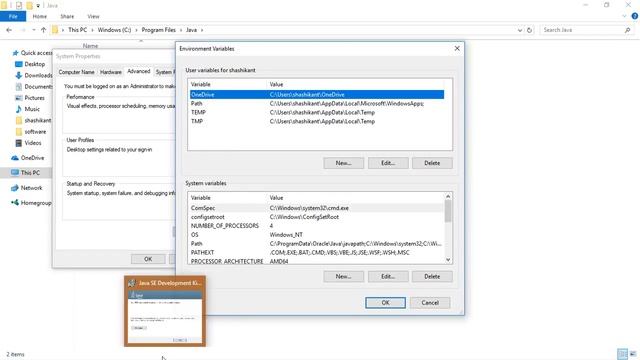Image resolution: width=640 pixels, height=360 pixels.
Task: Select OneDrive in navigation pane
Action: (28, 158)
